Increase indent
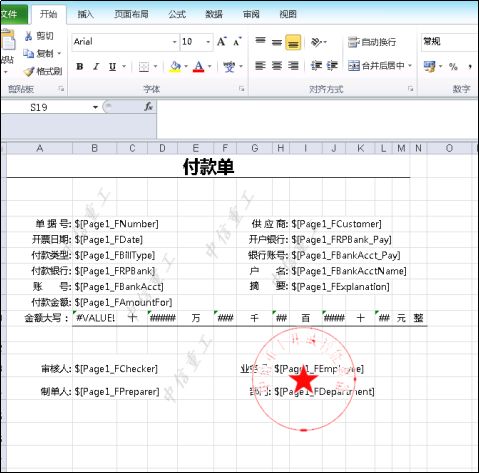Image resolution: width=479 pixels, height=473 pixels. pyautogui.click(x=332, y=66)
